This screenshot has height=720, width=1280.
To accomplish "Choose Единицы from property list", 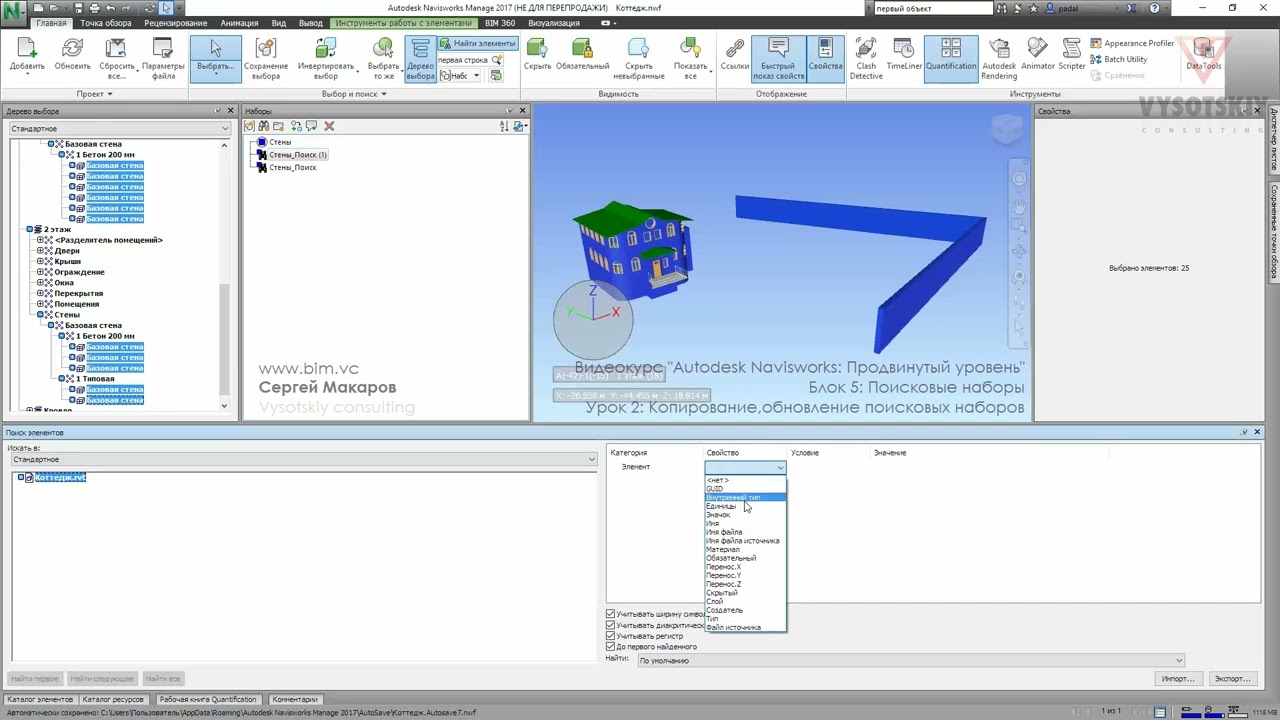I will (721, 506).
